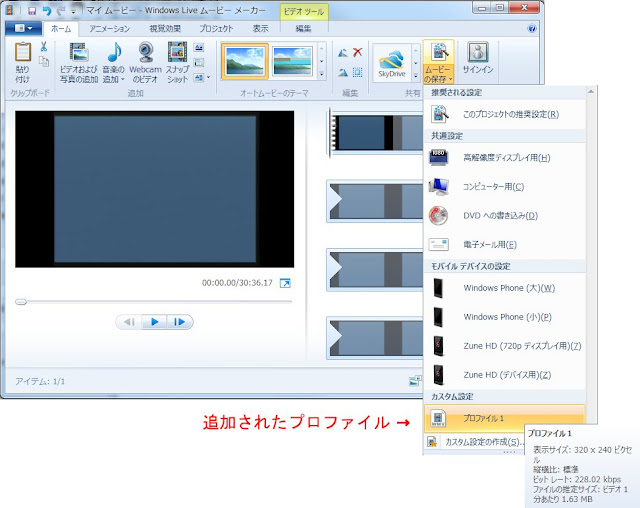Select the second AutoMovie theme thumbnail
The width and height of the screenshot is (640, 508).
(x=292, y=61)
